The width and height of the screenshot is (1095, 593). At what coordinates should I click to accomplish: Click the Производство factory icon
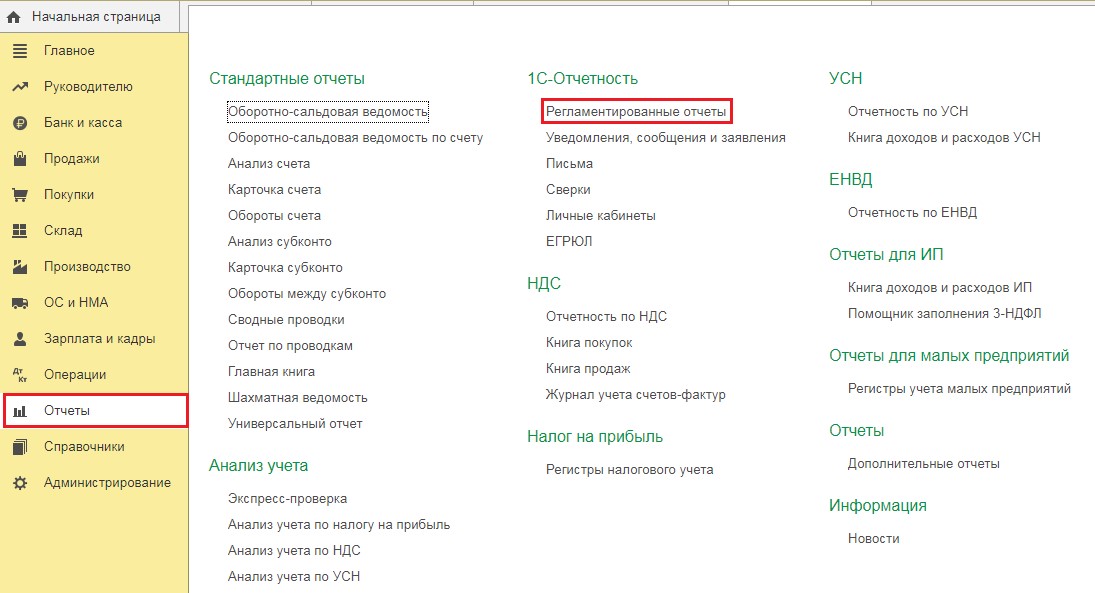20,267
